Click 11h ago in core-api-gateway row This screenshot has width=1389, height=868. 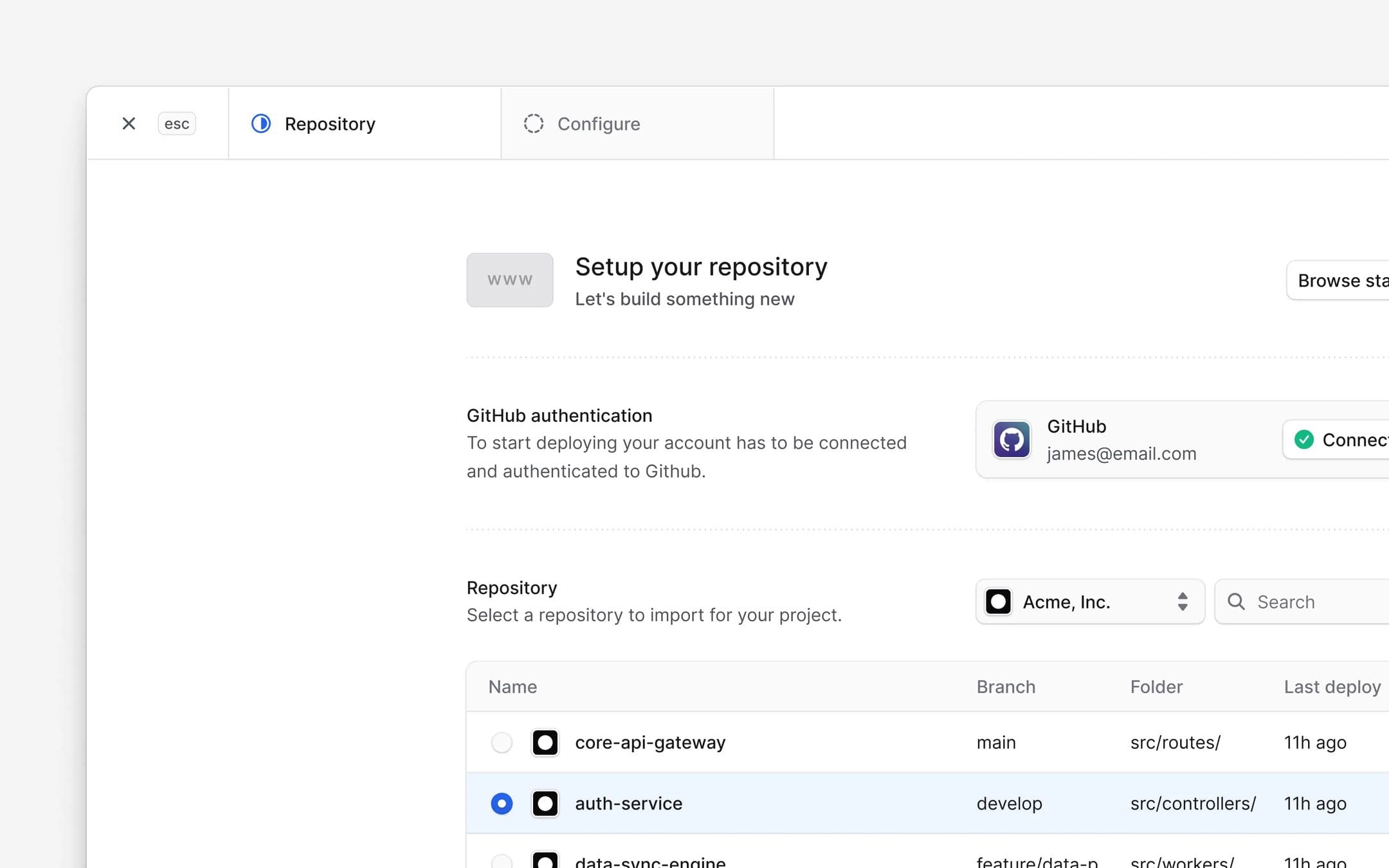pyautogui.click(x=1315, y=743)
